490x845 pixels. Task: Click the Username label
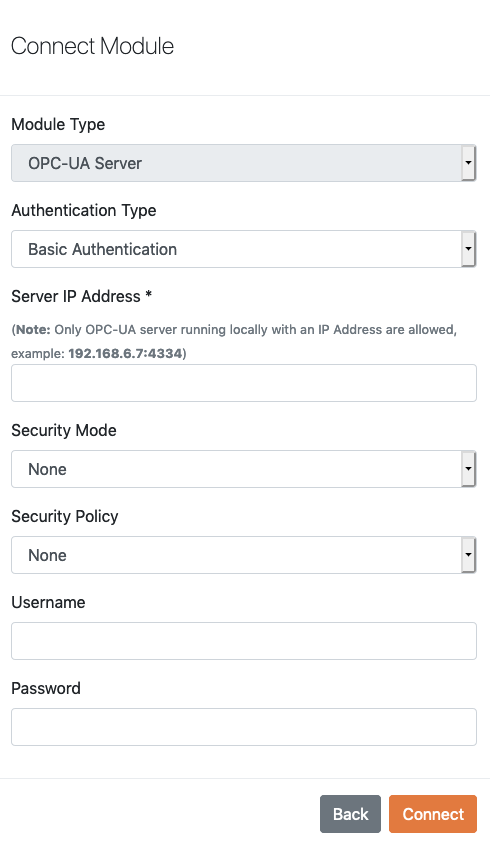pyautogui.click(x=48, y=602)
